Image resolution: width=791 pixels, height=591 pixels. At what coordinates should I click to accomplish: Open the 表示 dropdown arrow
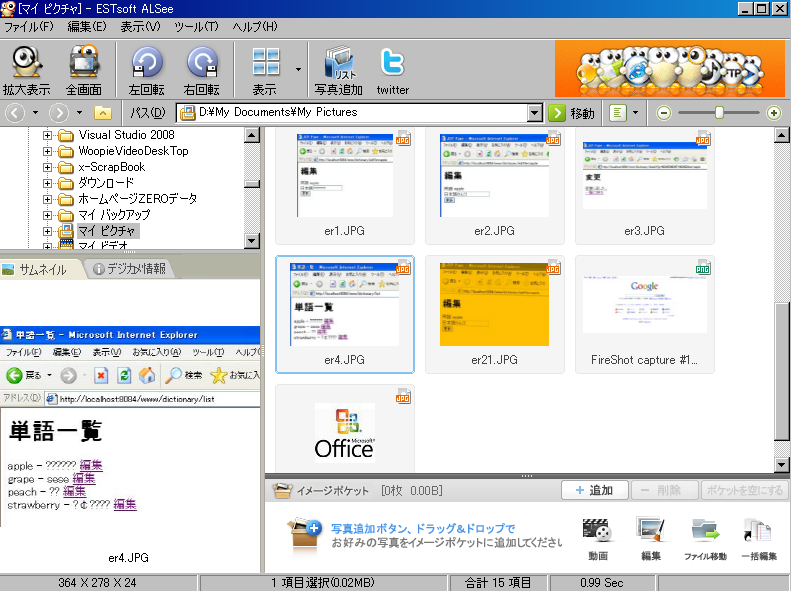coord(298,70)
